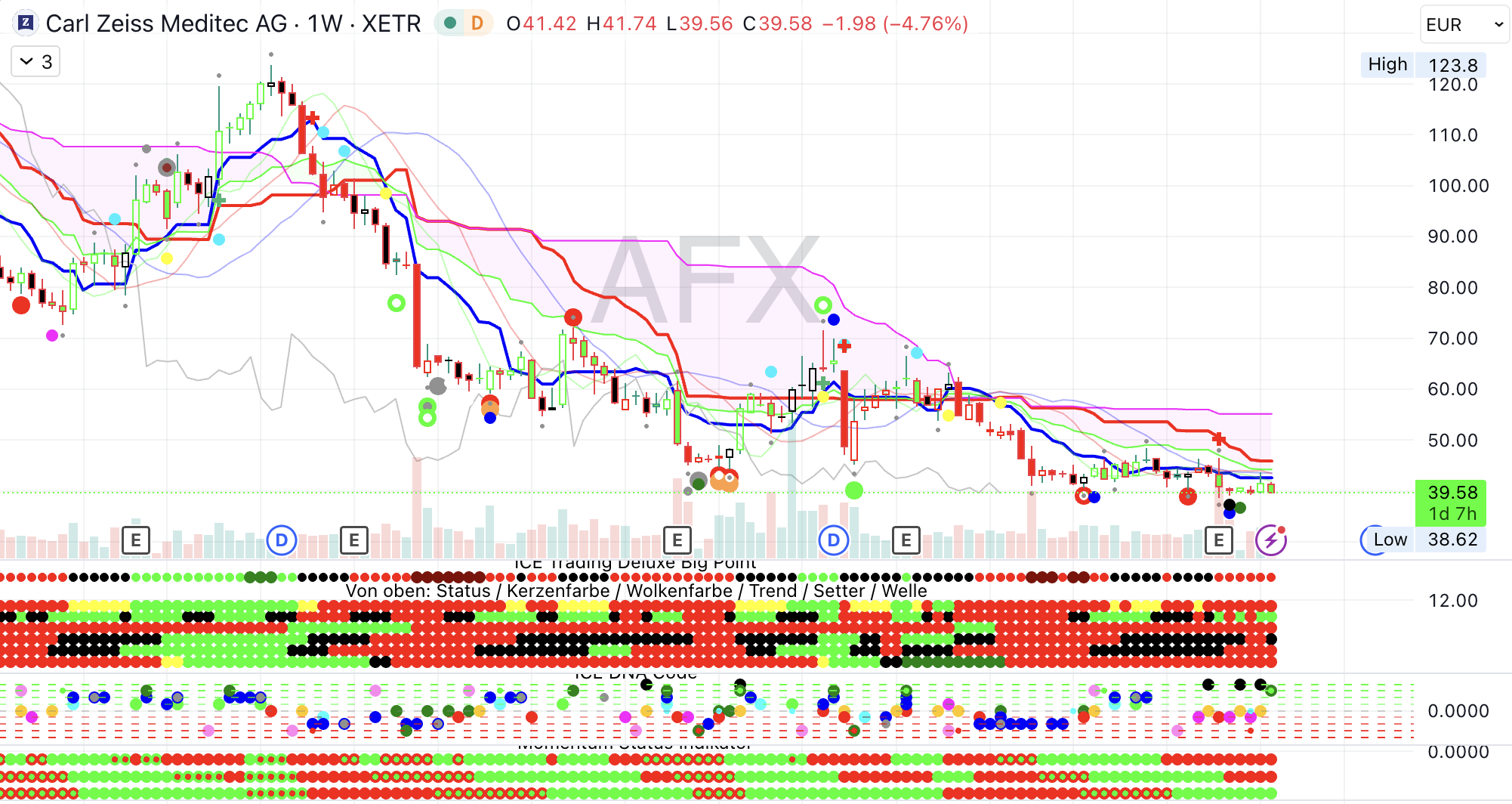Click the 110.0 level on the price axis
Viewport: 1512px width, 804px height.
point(1452,135)
